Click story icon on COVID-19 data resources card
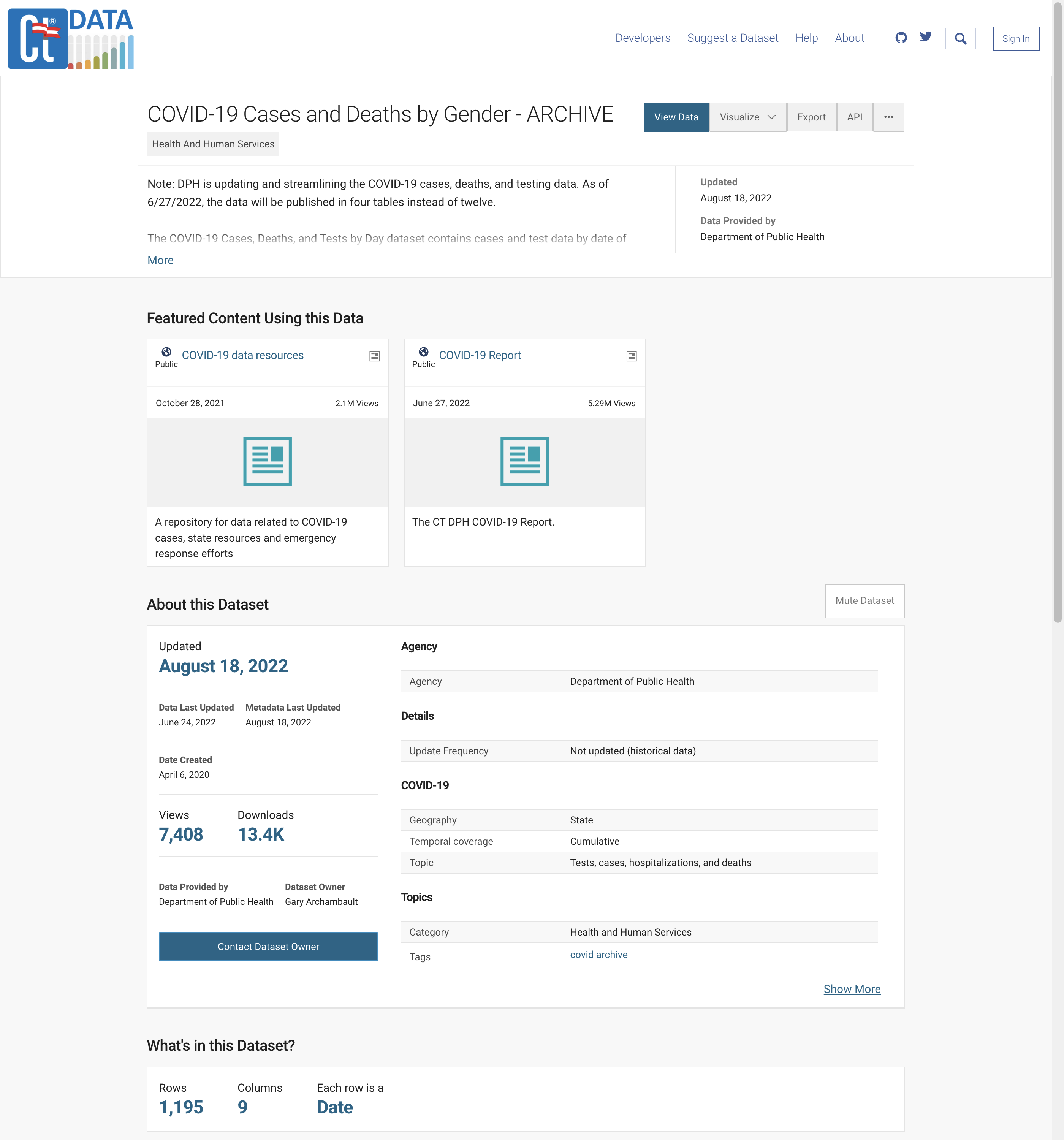Screen dimensions: 1064x1140 click(x=374, y=356)
